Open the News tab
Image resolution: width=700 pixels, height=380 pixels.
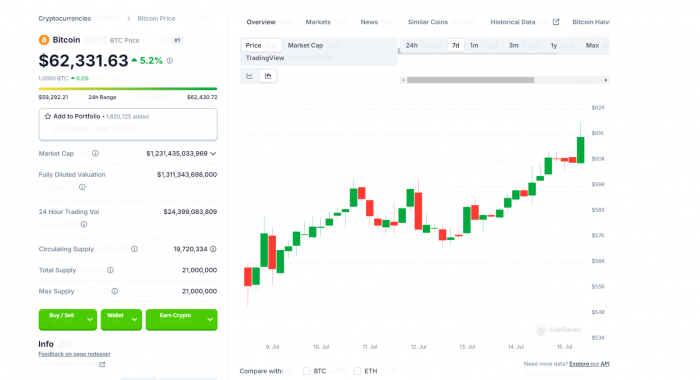(x=369, y=22)
